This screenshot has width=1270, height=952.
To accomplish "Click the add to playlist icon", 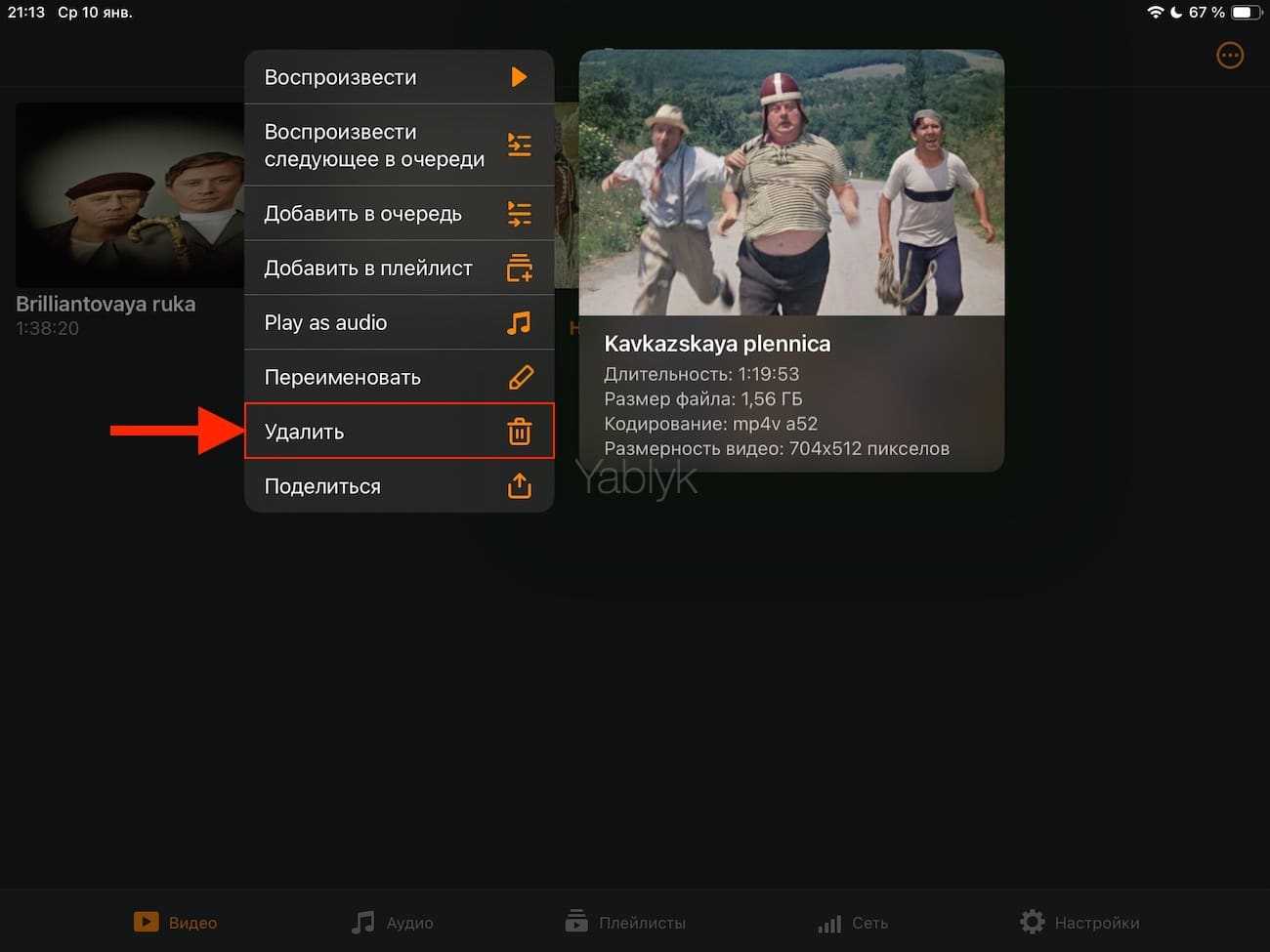I will tap(520, 269).
